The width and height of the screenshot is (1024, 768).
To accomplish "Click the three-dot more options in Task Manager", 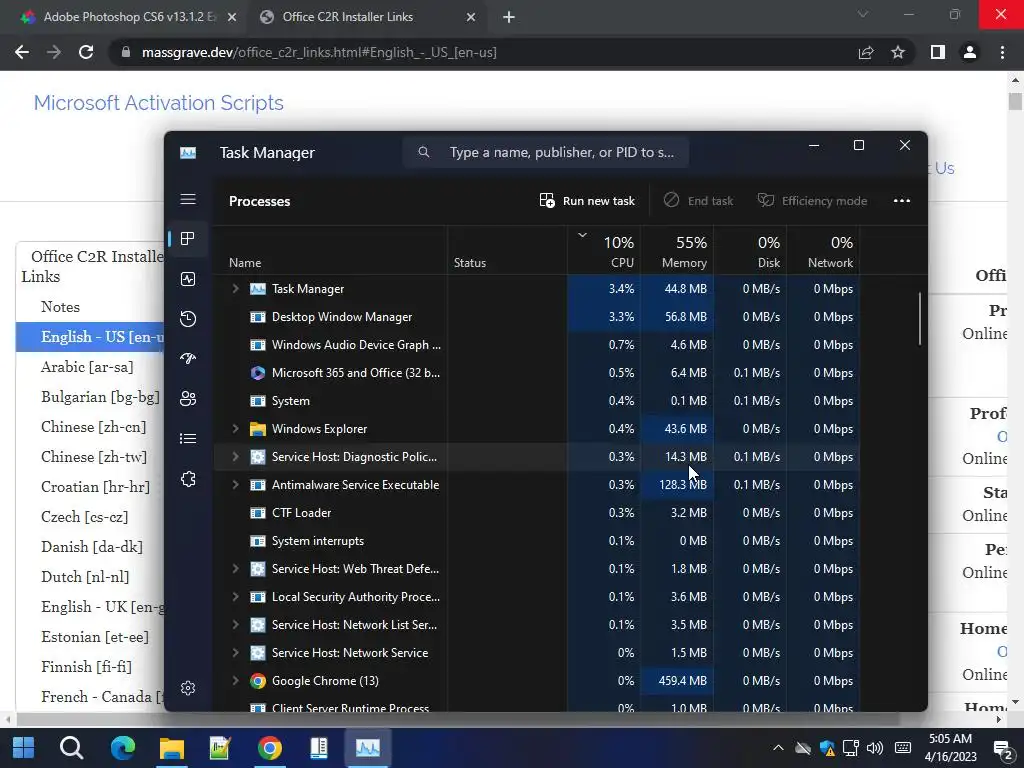I will click(902, 200).
